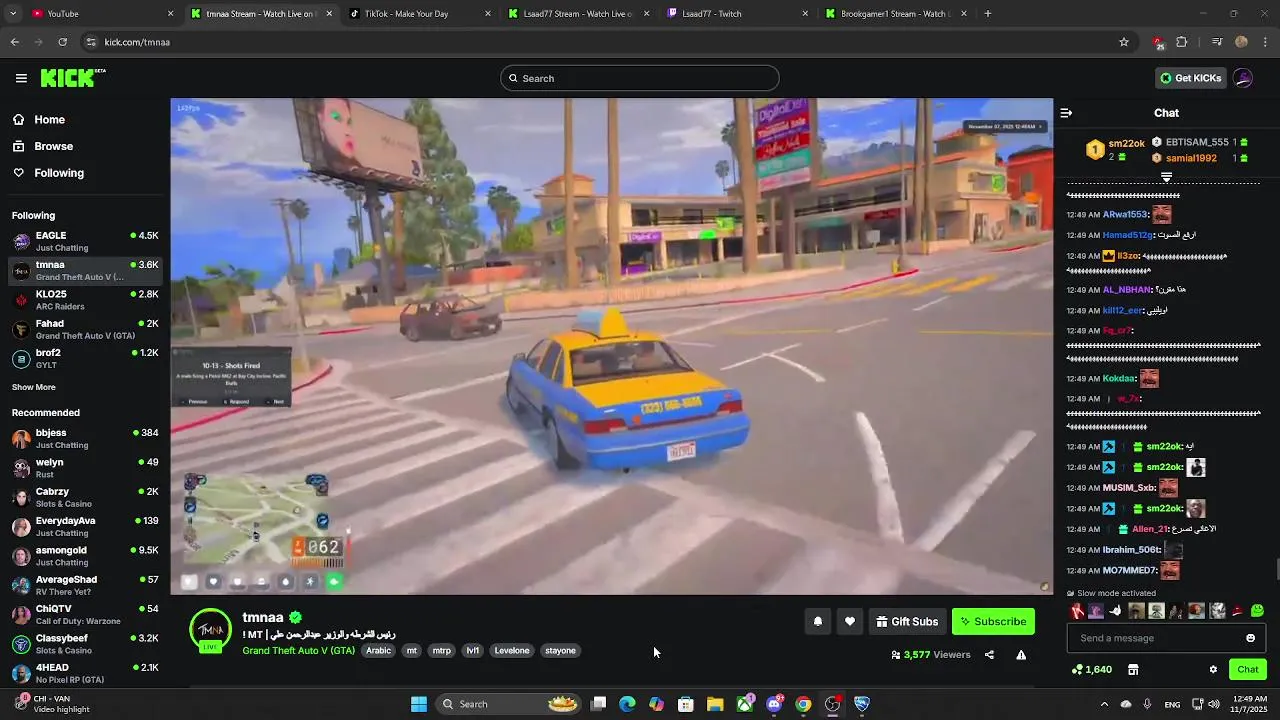1280x720 pixels.
Task: Open the chat shop icon
Action: [1133, 669]
